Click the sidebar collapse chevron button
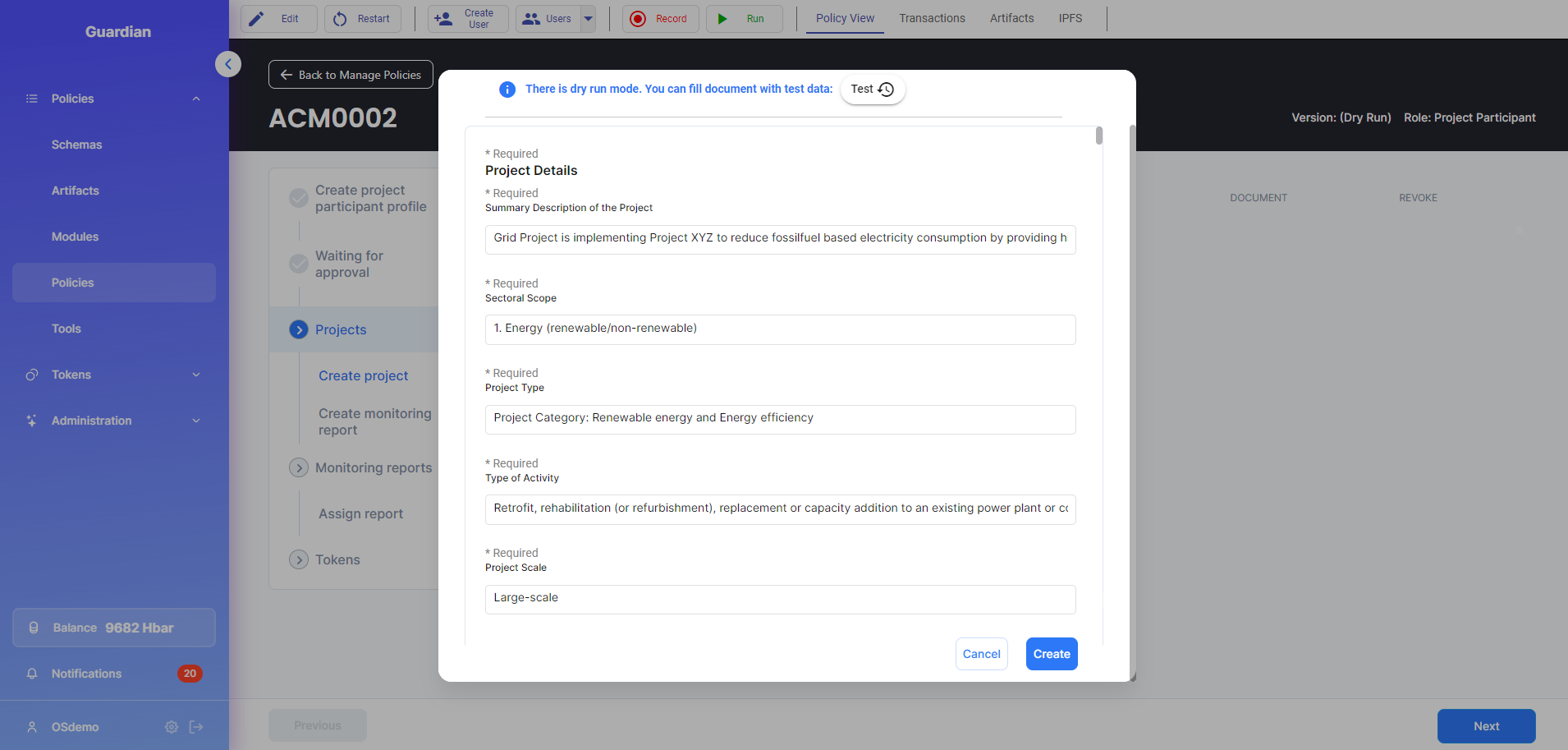 click(x=228, y=64)
